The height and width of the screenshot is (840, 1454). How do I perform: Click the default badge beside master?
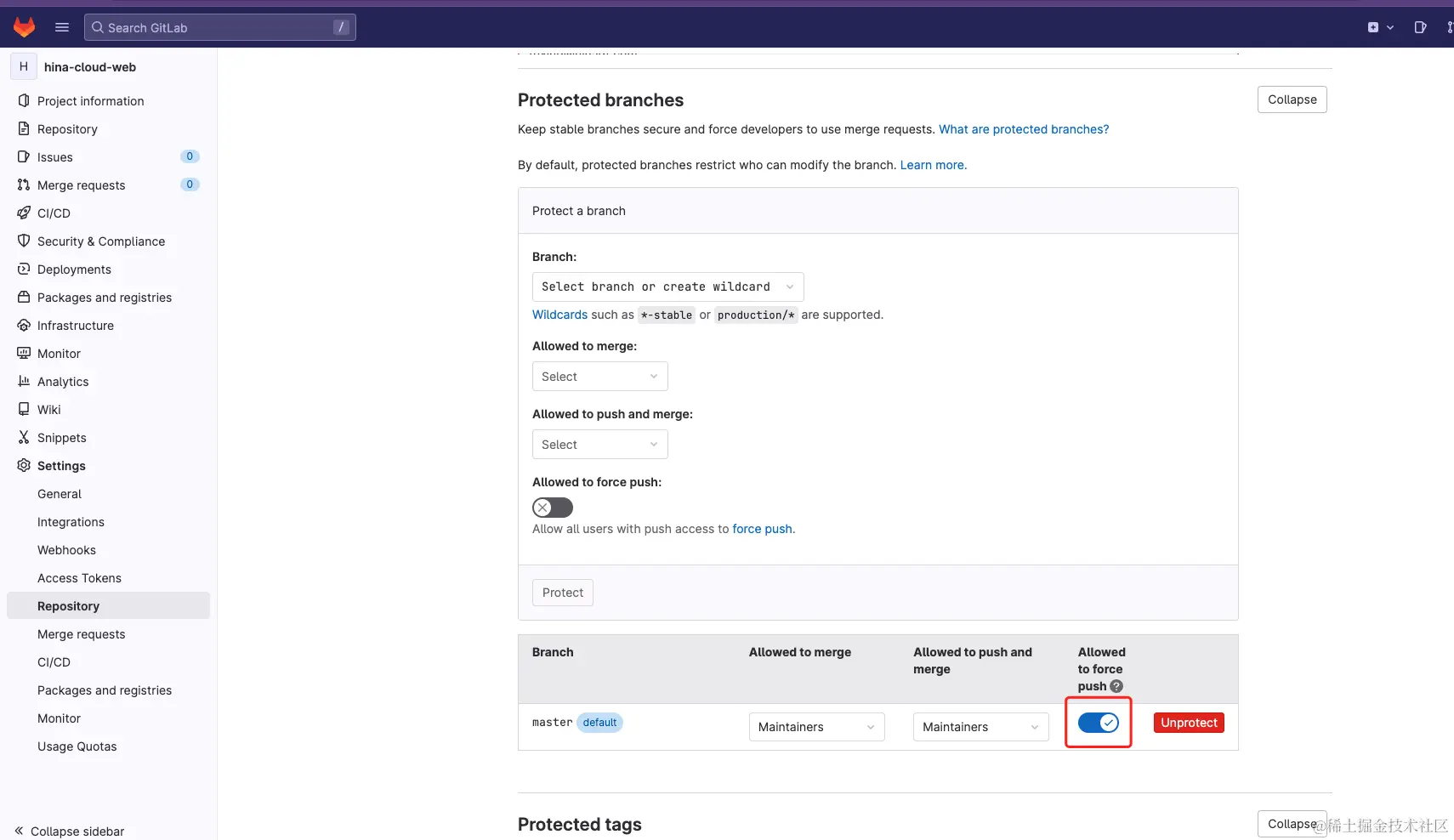click(x=599, y=723)
